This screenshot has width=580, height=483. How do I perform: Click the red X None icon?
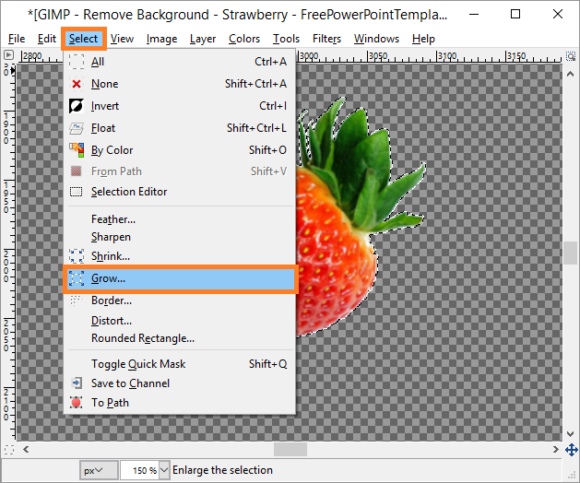[77, 84]
